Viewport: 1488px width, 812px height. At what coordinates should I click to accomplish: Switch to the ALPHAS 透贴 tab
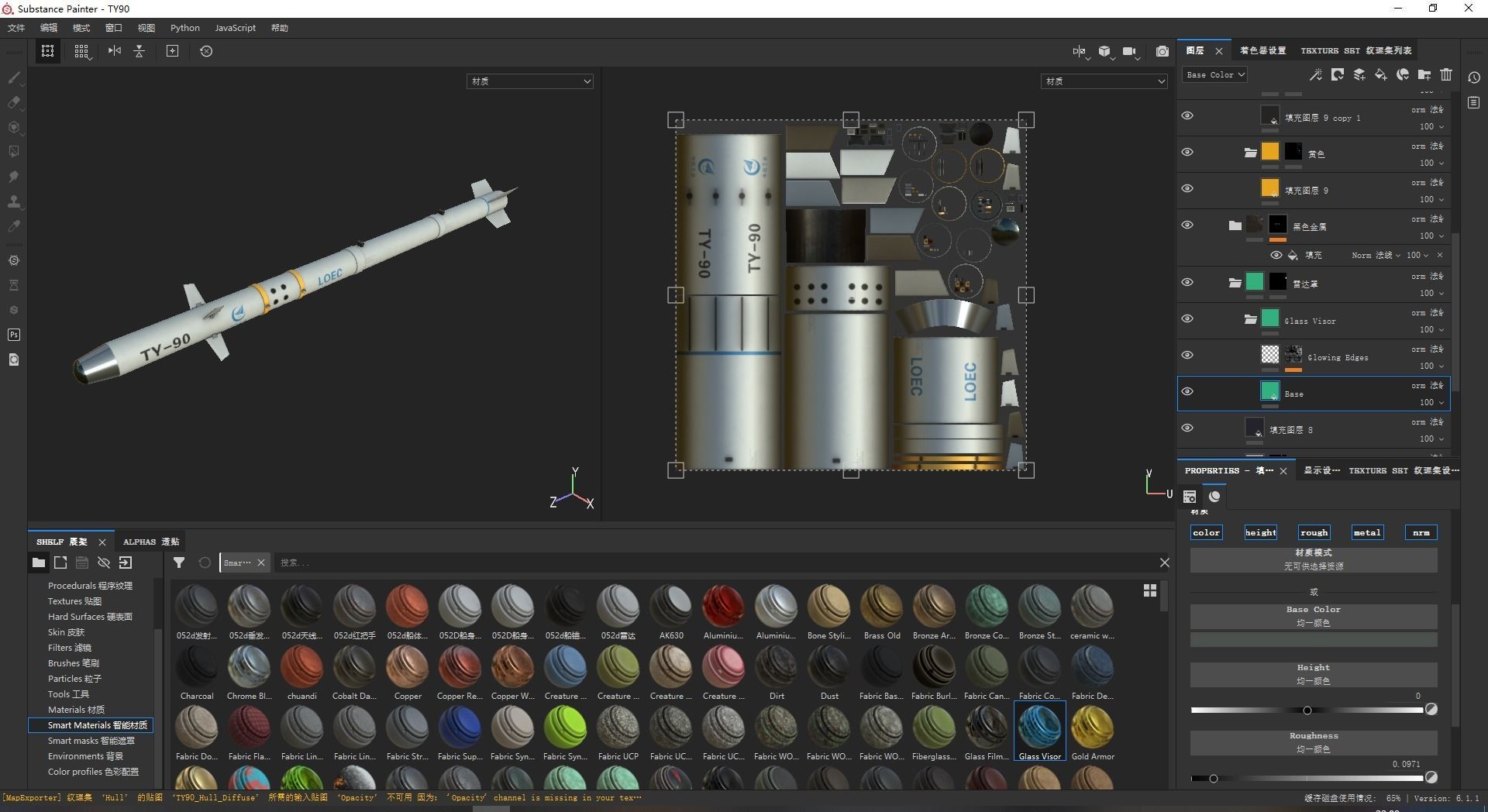[x=151, y=542]
